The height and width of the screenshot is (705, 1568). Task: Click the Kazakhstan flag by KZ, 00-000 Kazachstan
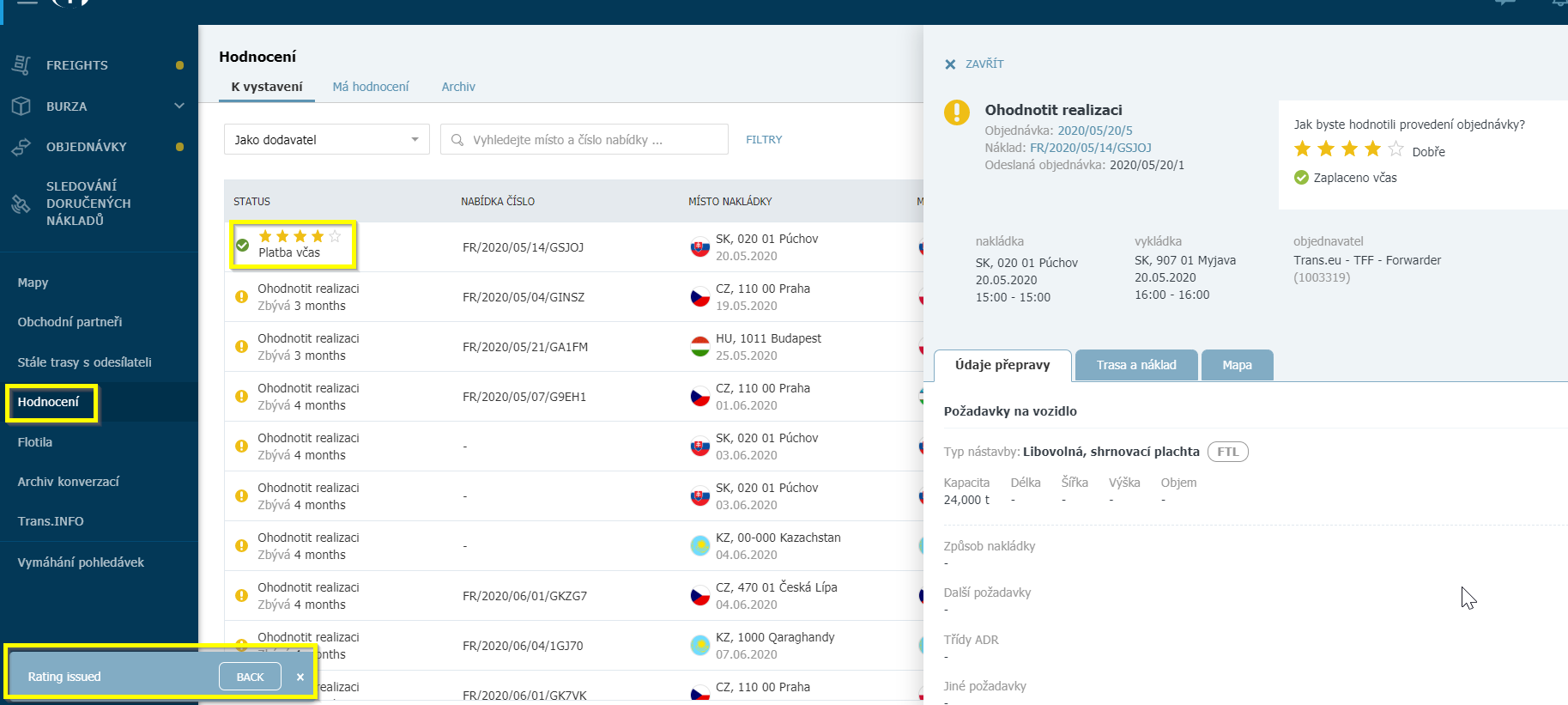click(x=700, y=546)
